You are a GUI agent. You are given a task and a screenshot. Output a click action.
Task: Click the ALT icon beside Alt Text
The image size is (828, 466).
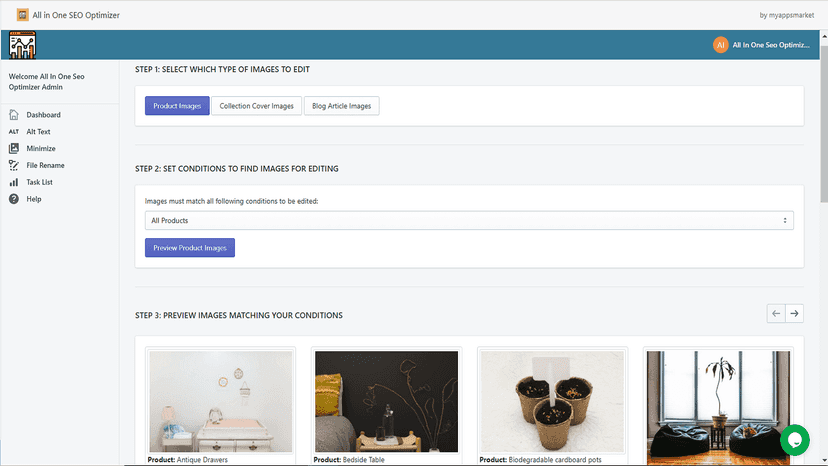(14, 132)
